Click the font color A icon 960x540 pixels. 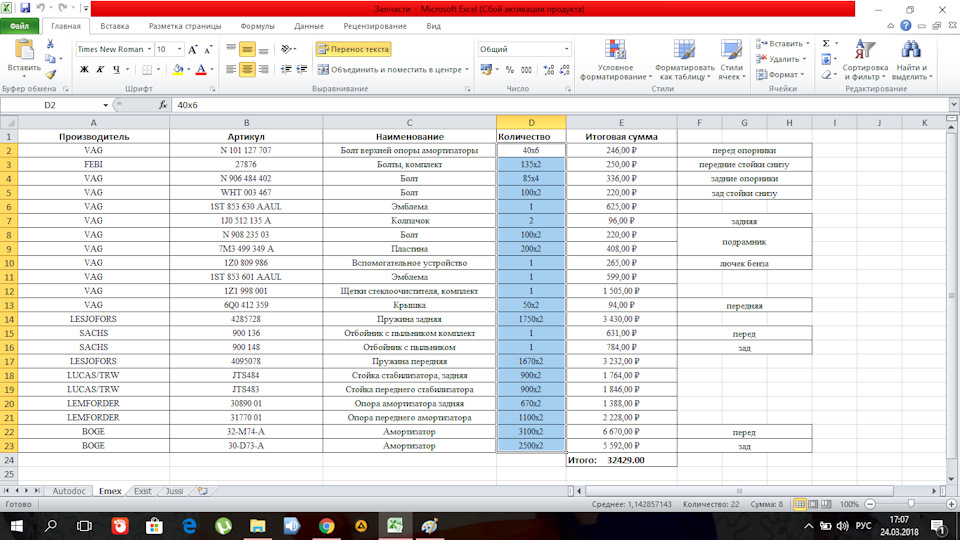coord(201,70)
